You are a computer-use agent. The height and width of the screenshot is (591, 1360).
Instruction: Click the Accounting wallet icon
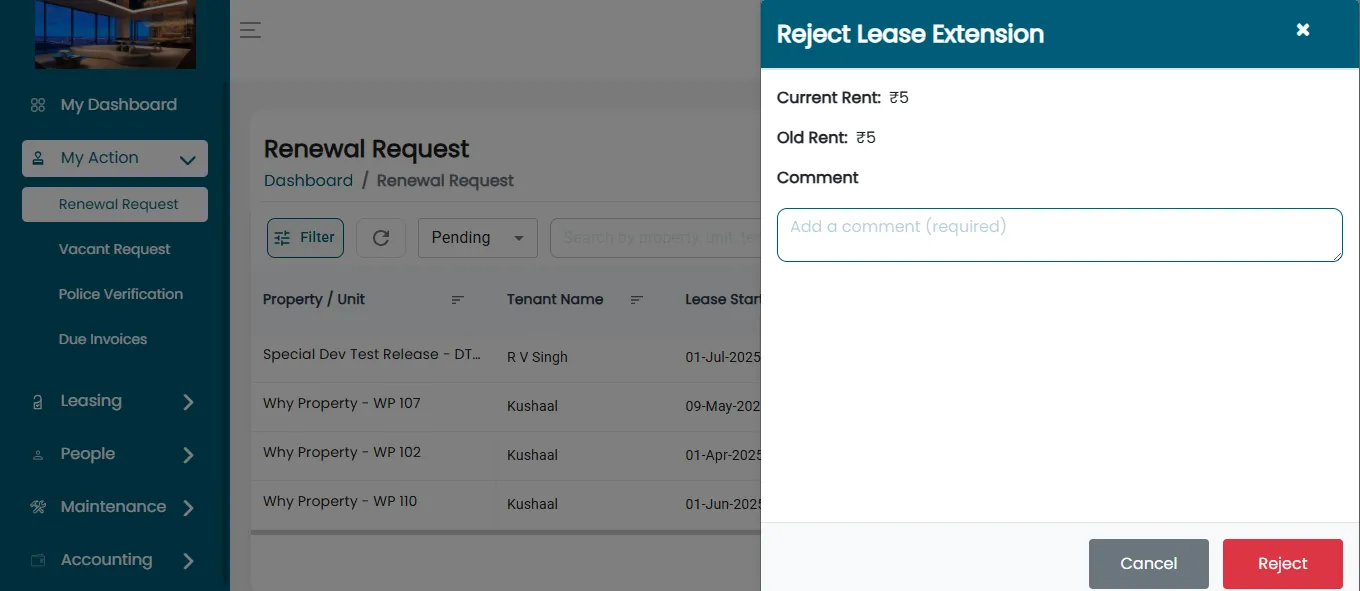38,560
